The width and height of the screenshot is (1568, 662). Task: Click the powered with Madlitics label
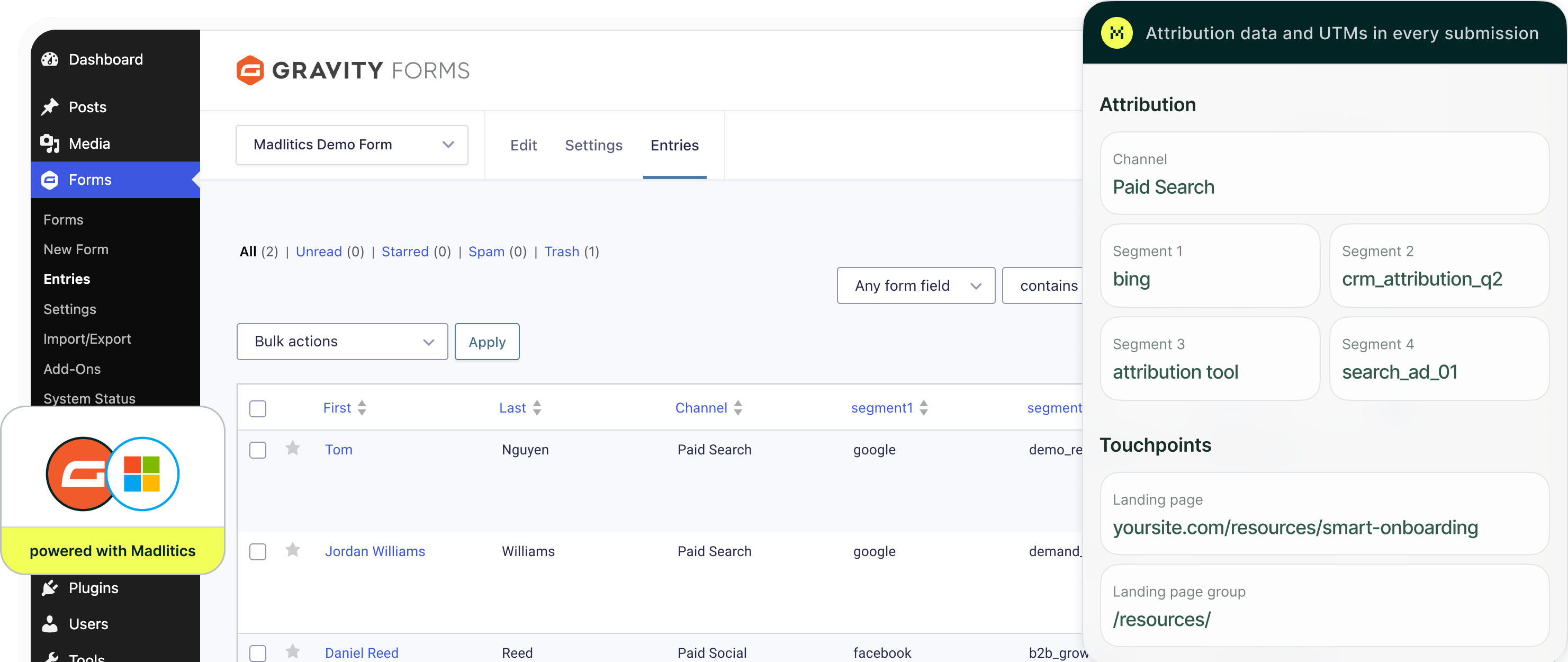113,551
